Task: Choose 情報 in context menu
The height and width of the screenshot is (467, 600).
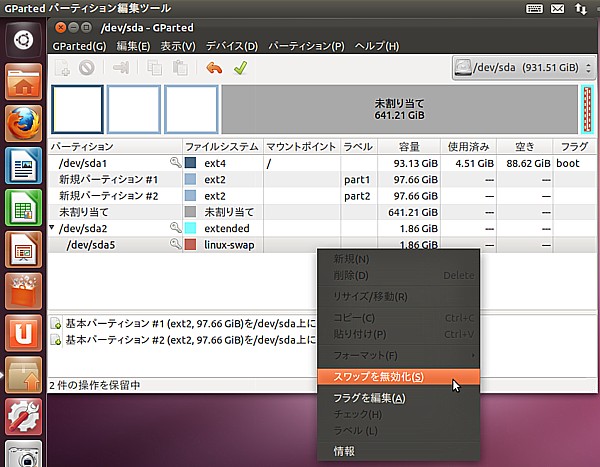Action: 398,452
